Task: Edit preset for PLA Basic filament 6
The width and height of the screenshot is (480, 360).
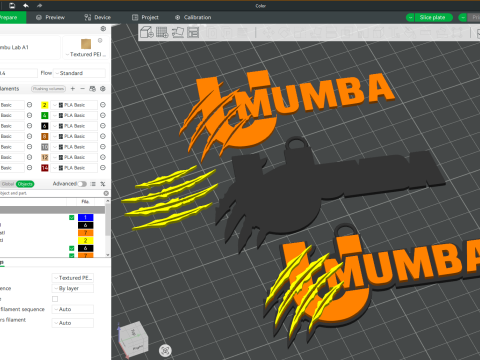Action: [103, 126]
